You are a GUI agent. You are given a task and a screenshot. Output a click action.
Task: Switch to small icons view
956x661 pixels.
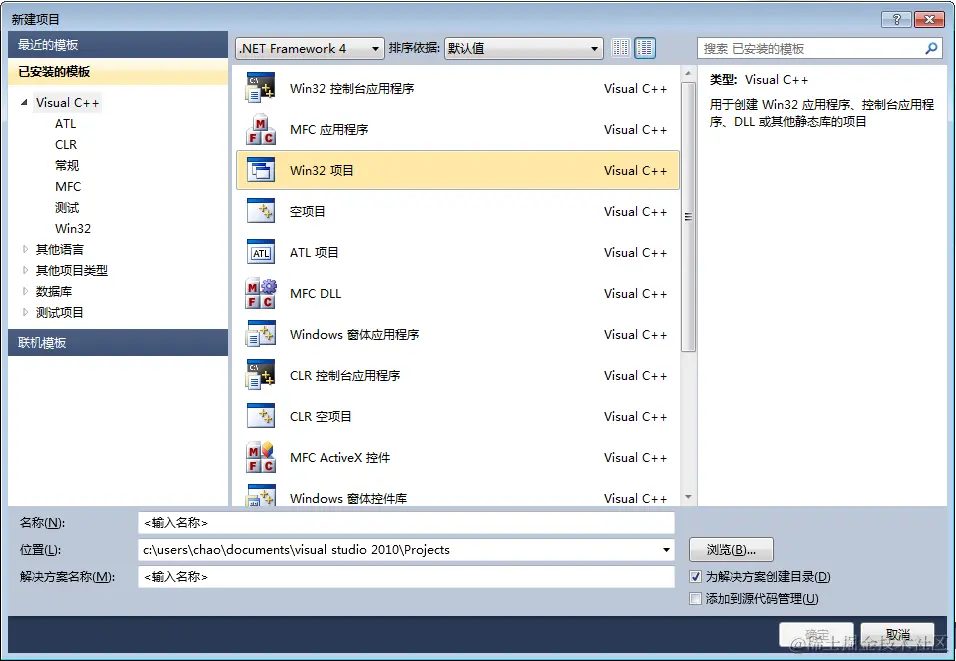(x=621, y=48)
